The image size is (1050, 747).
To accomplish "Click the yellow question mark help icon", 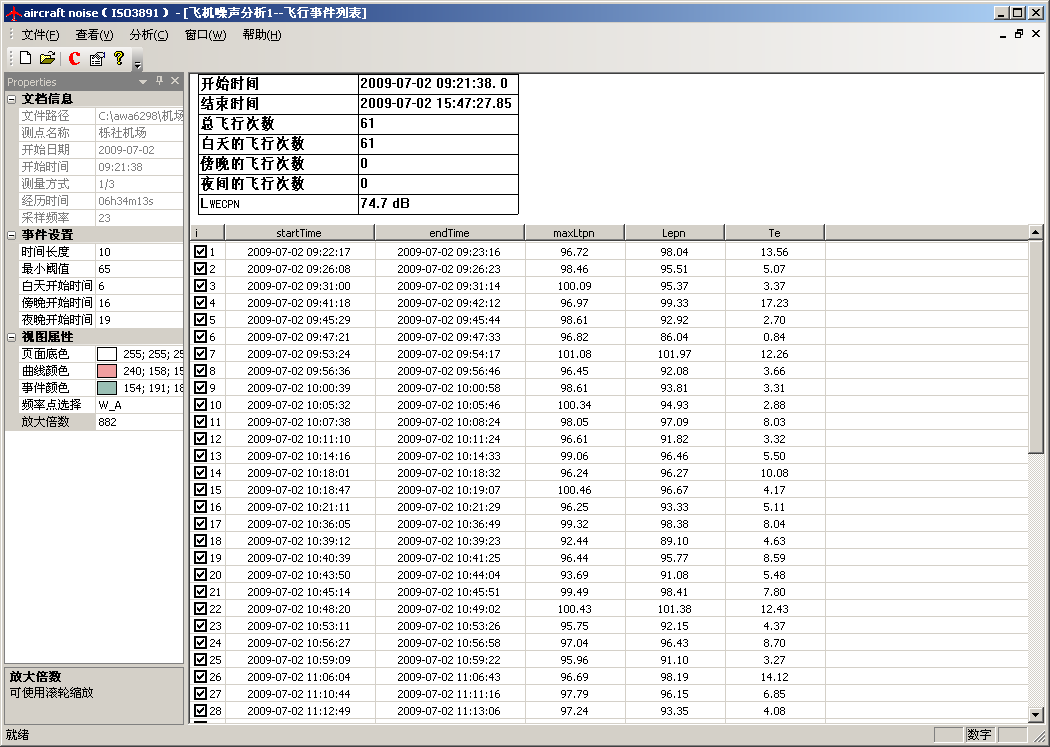I will coord(118,58).
